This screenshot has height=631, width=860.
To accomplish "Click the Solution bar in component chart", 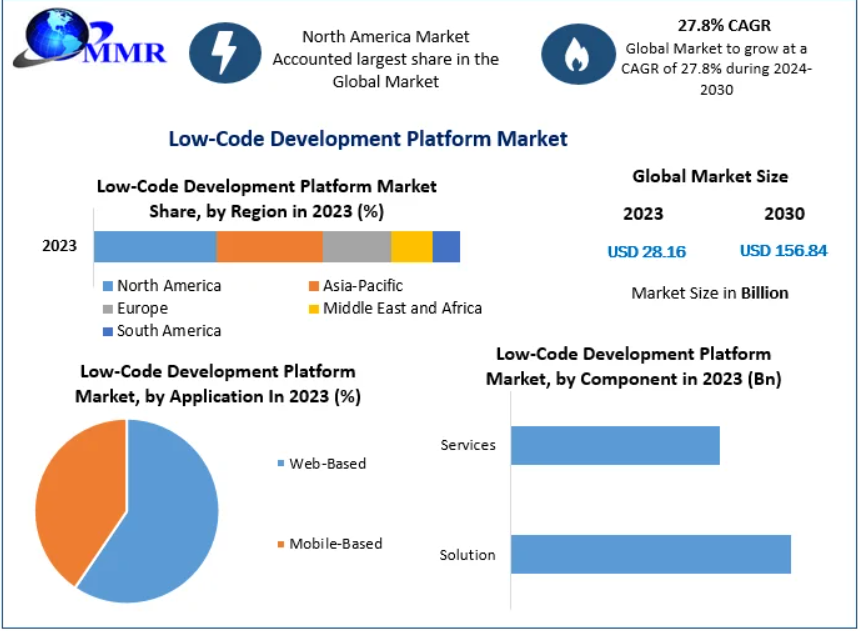I will pos(650,554).
